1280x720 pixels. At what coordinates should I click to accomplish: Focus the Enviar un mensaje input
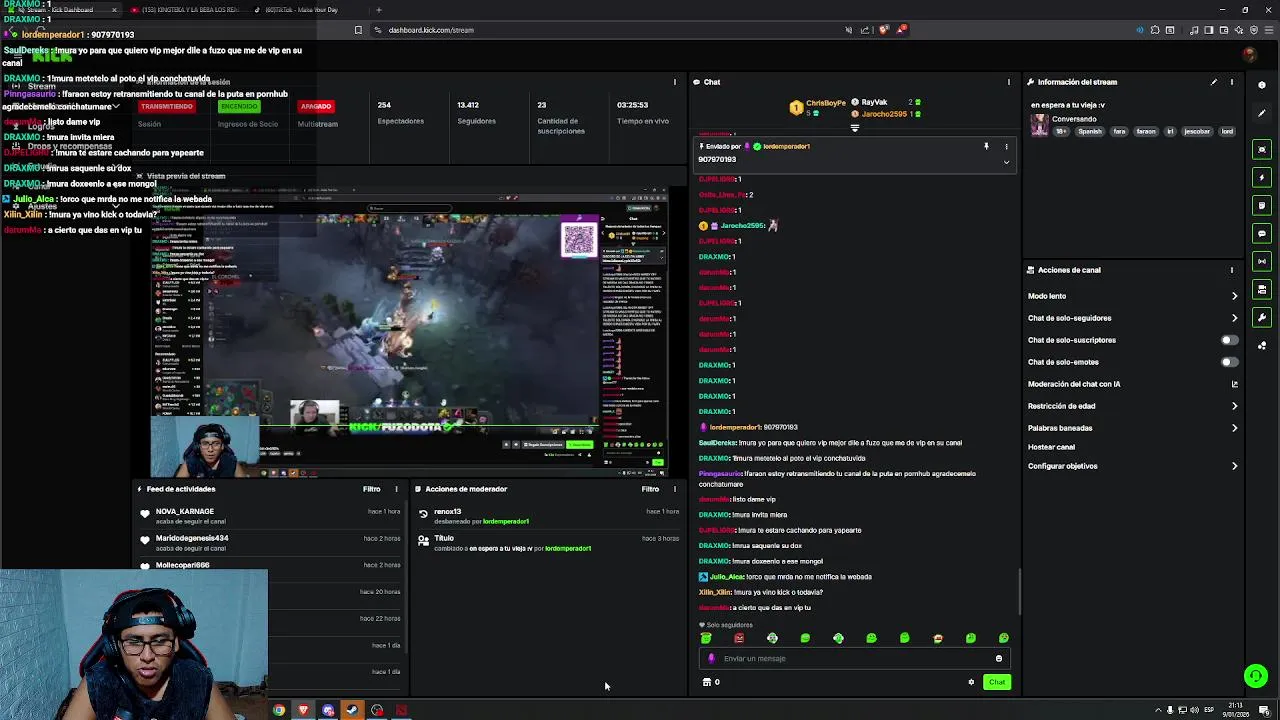point(855,659)
